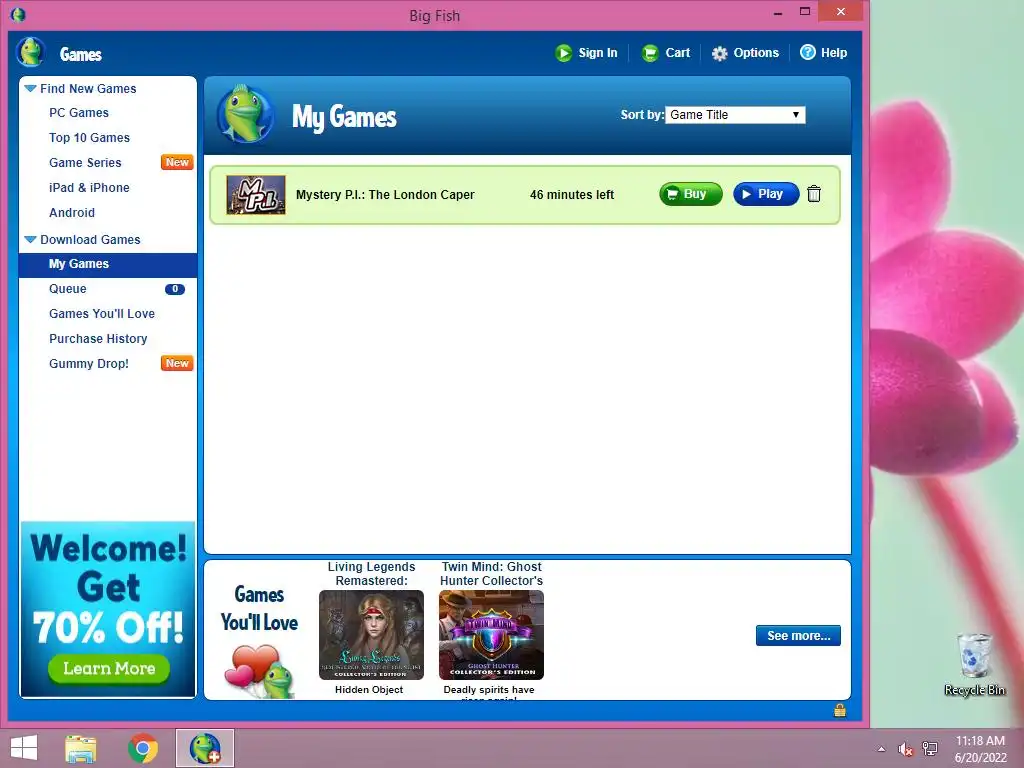
Task: Click the Twin Mind: Ghost Hunter Collector's title
Action: (491, 574)
